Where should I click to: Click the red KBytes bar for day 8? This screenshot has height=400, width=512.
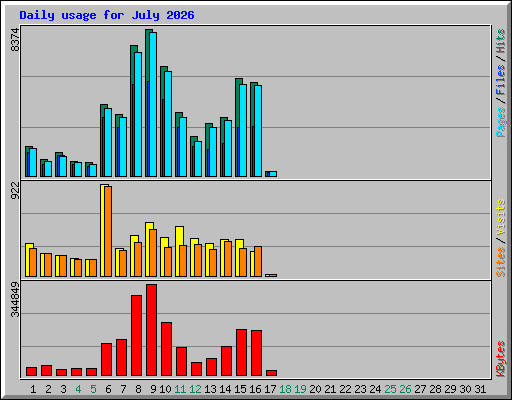[x=136, y=335]
